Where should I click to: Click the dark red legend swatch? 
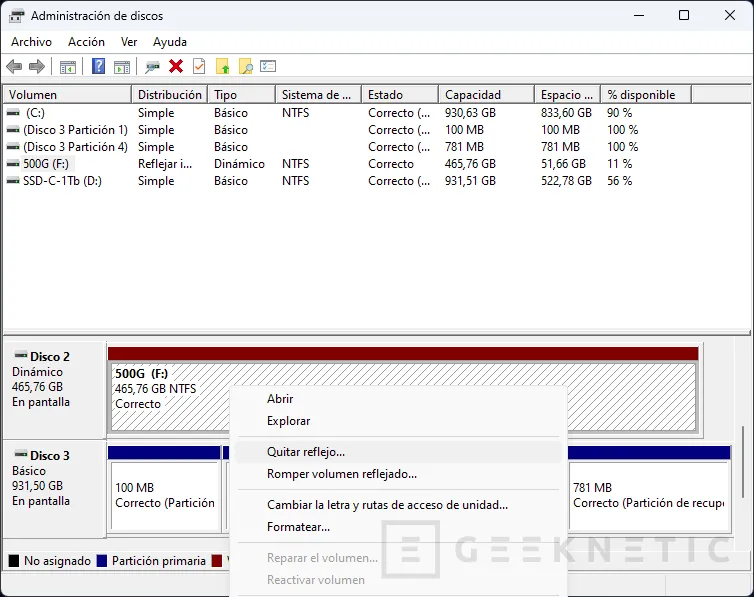217,560
